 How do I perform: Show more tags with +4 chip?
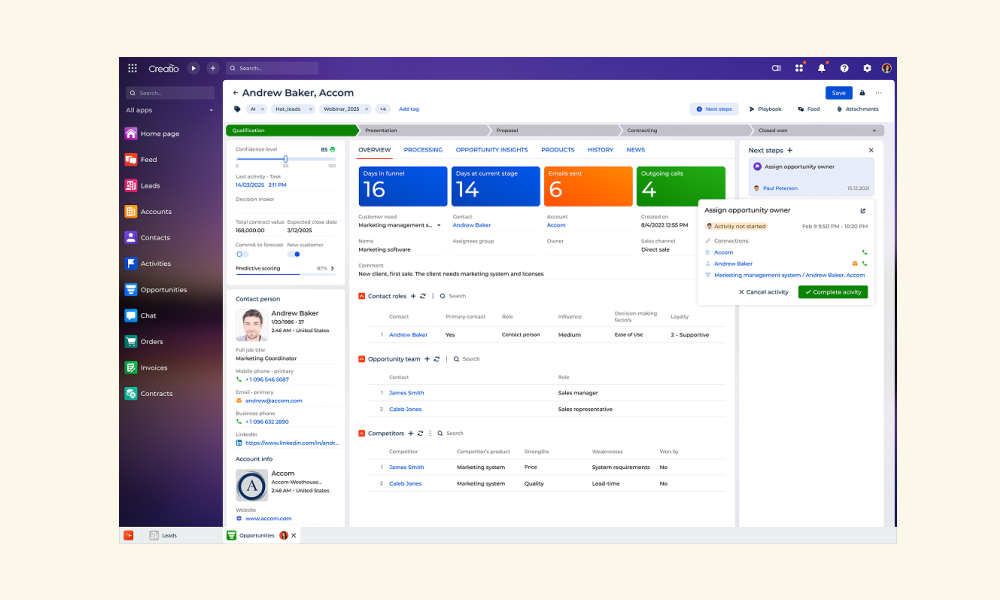383,109
